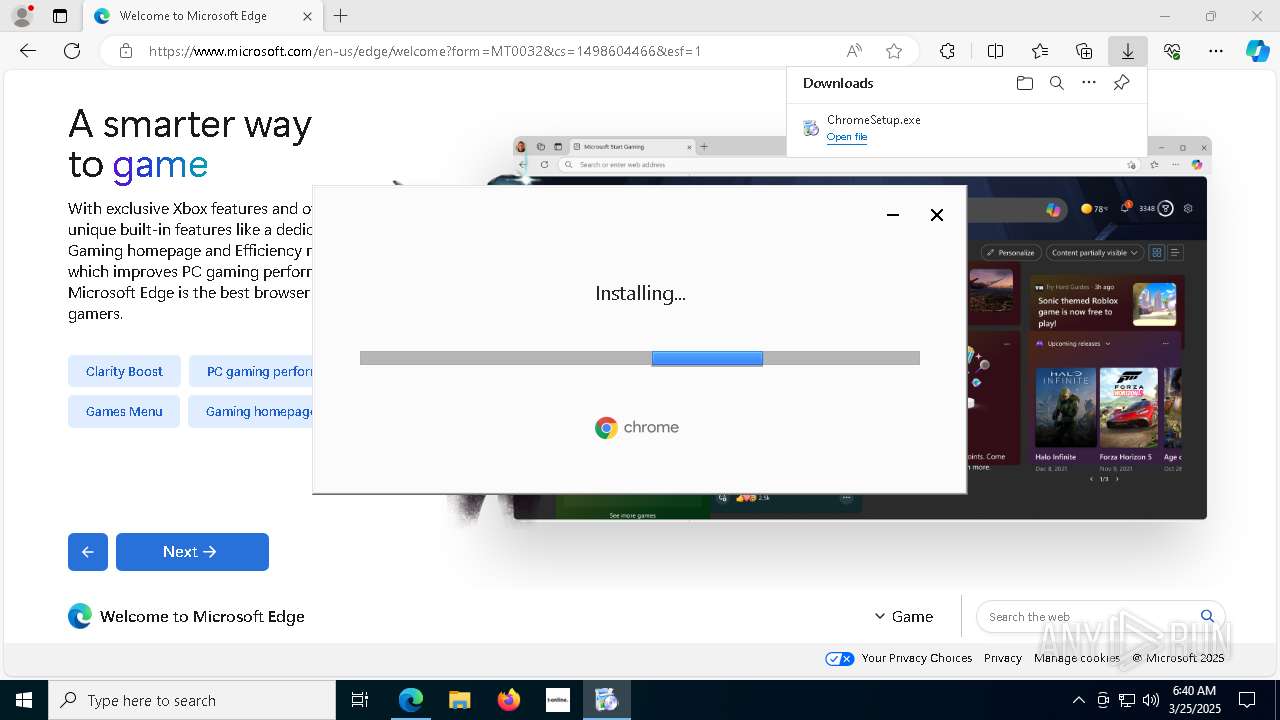Viewport: 1280px width, 720px height.
Task: Select the Gaming homepage chip
Action: [x=251, y=411]
